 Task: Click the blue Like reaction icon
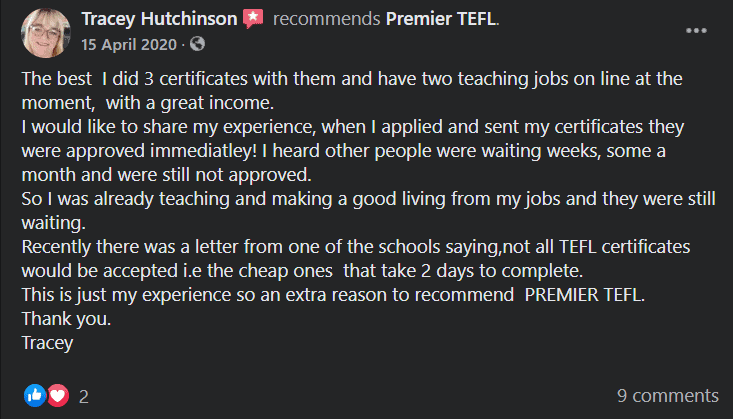[37, 395]
